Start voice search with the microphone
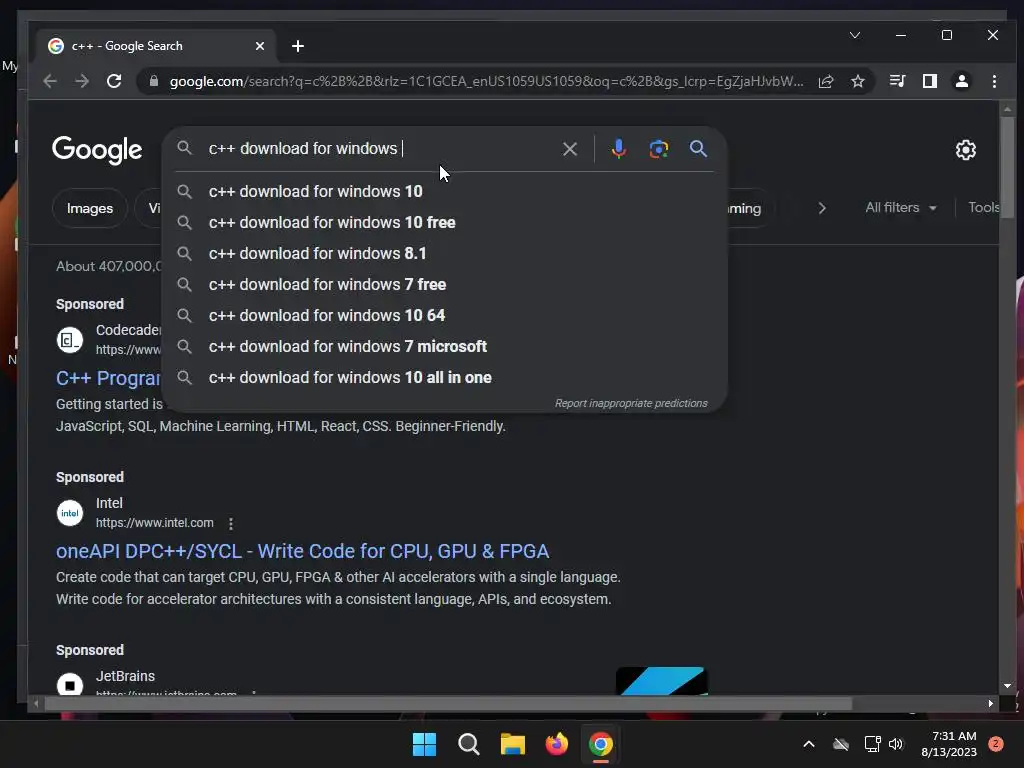Image resolution: width=1024 pixels, height=768 pixels. click(618, 149)
